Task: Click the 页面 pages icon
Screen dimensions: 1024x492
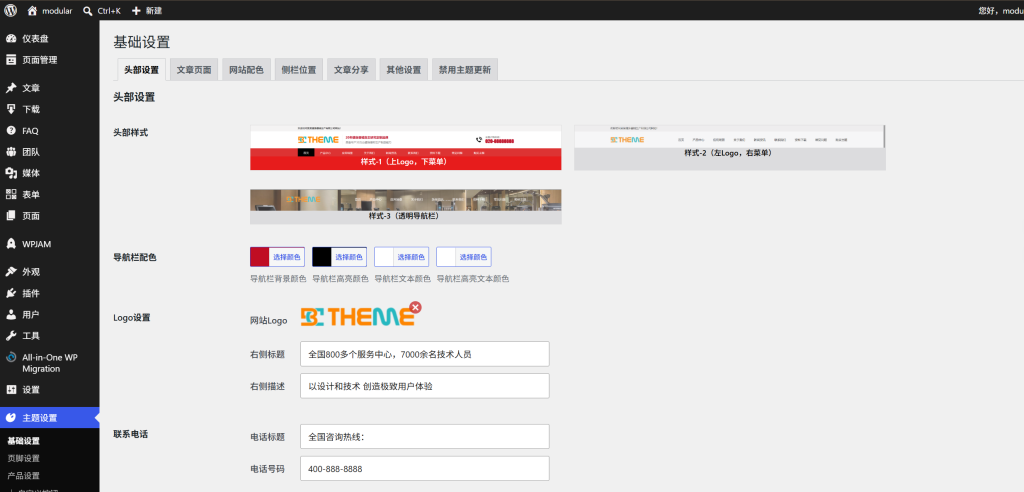Action: pyautogui.click(x=11, y=216)
